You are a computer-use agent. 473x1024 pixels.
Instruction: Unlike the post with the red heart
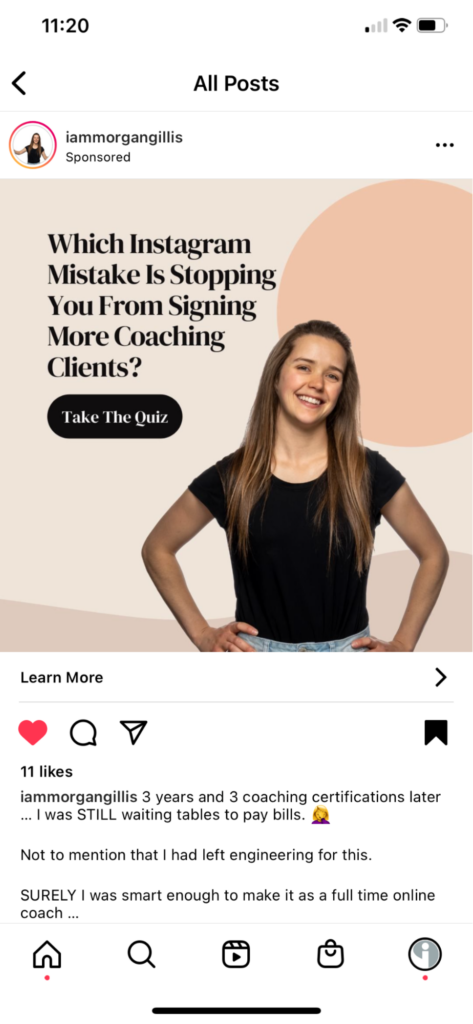point(33,733)
